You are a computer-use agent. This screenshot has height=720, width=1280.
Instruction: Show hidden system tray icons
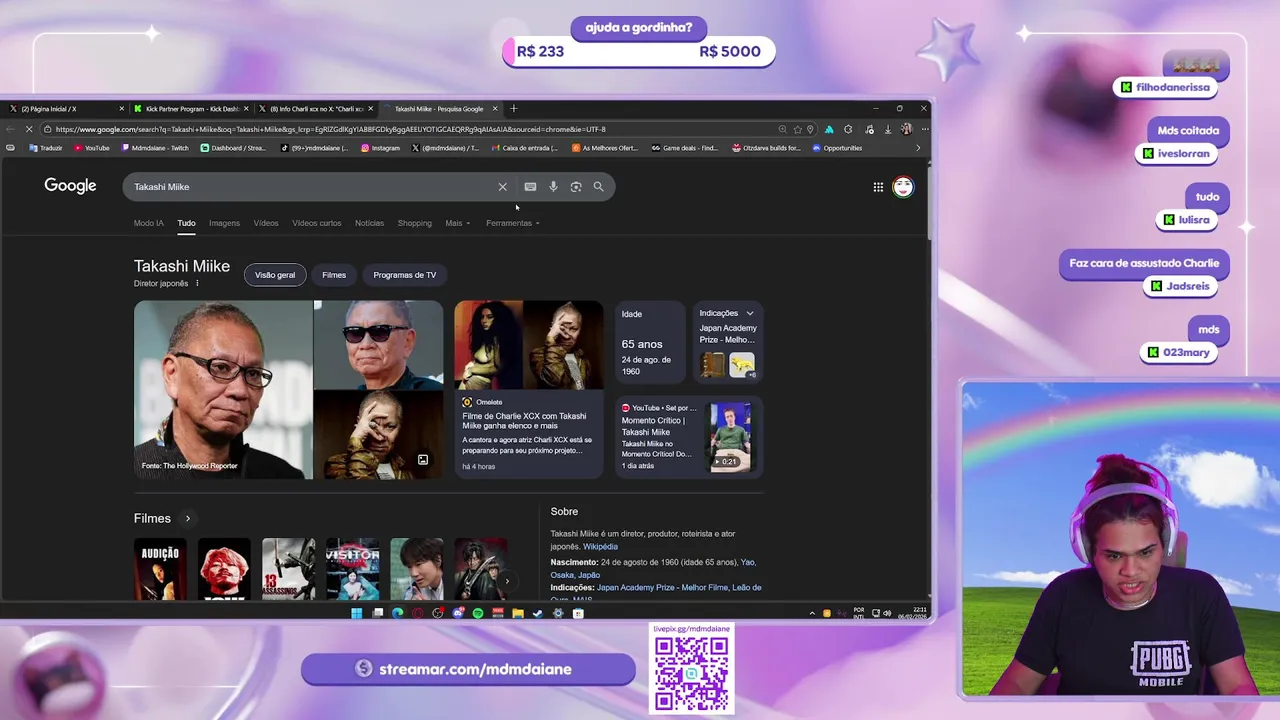tap(812, 613)
